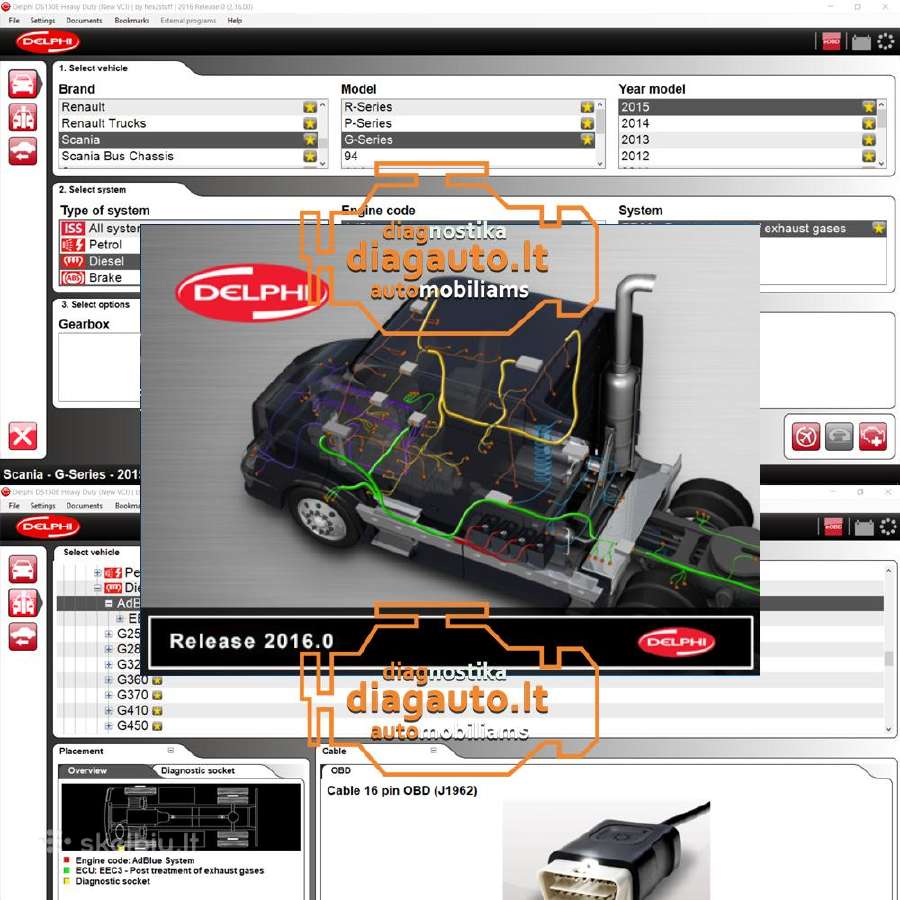This screenshot has width=900, height=900.
Task: Select the Petrol system type icon
Action: click(x=73, y=245)
